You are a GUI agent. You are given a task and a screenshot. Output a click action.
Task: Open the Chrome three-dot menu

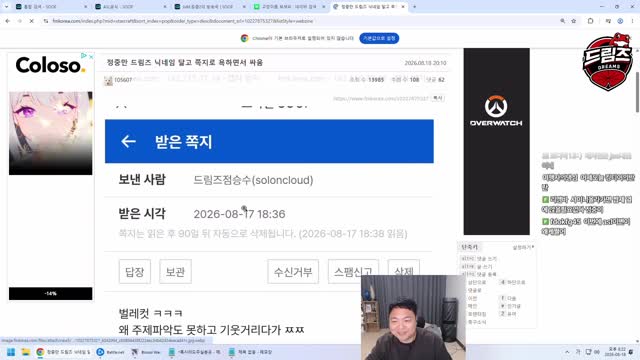click(632, 21)
